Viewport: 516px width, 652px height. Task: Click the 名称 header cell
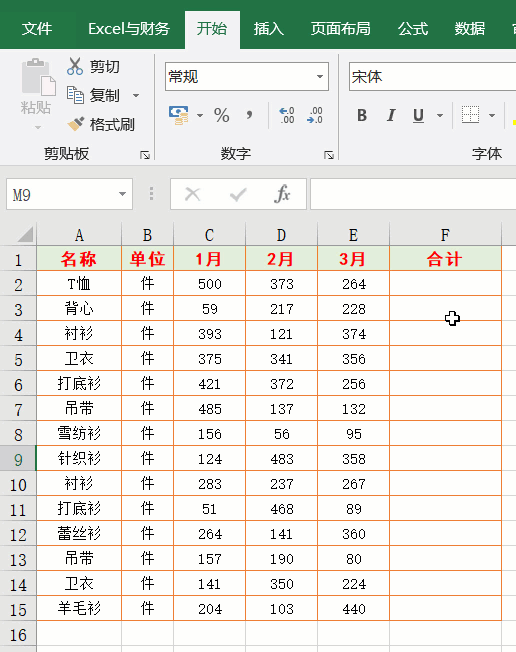point(79,259)
